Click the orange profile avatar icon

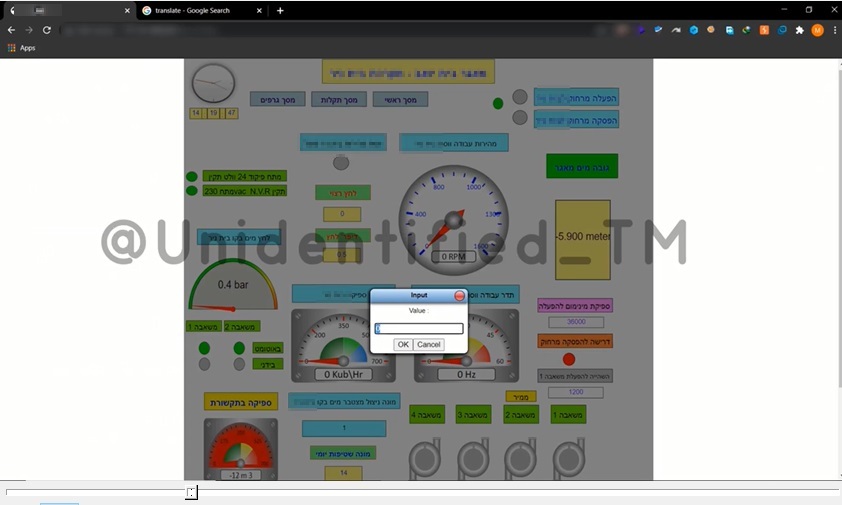[817, 30]
